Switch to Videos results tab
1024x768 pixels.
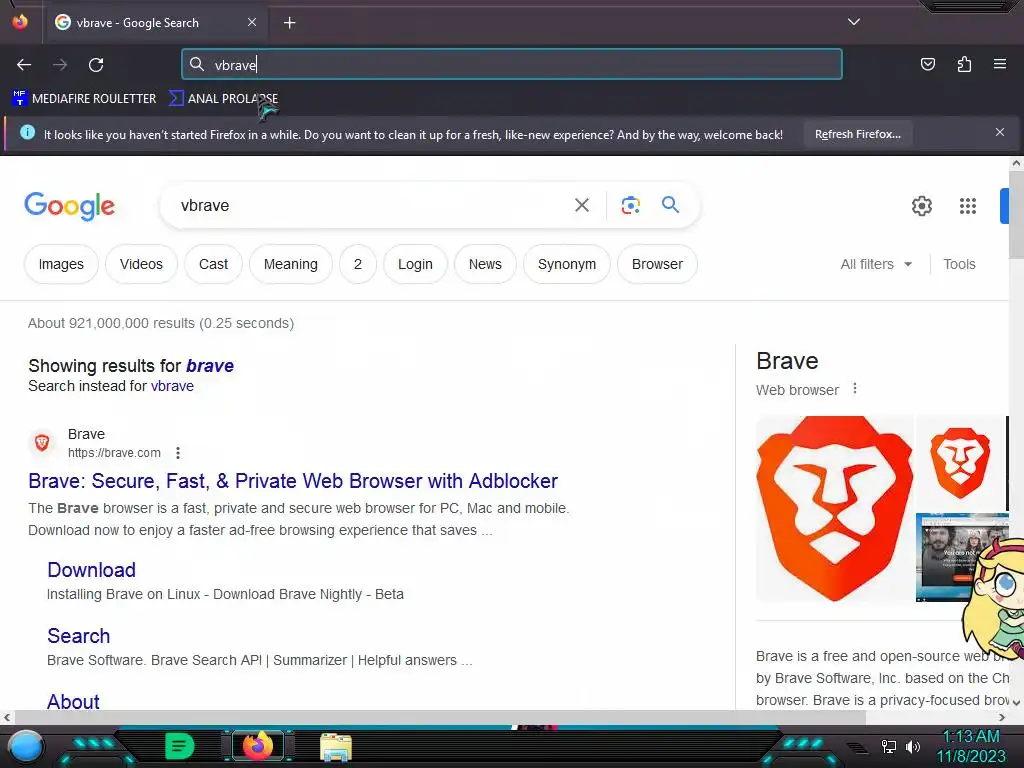tap(141, 264)
